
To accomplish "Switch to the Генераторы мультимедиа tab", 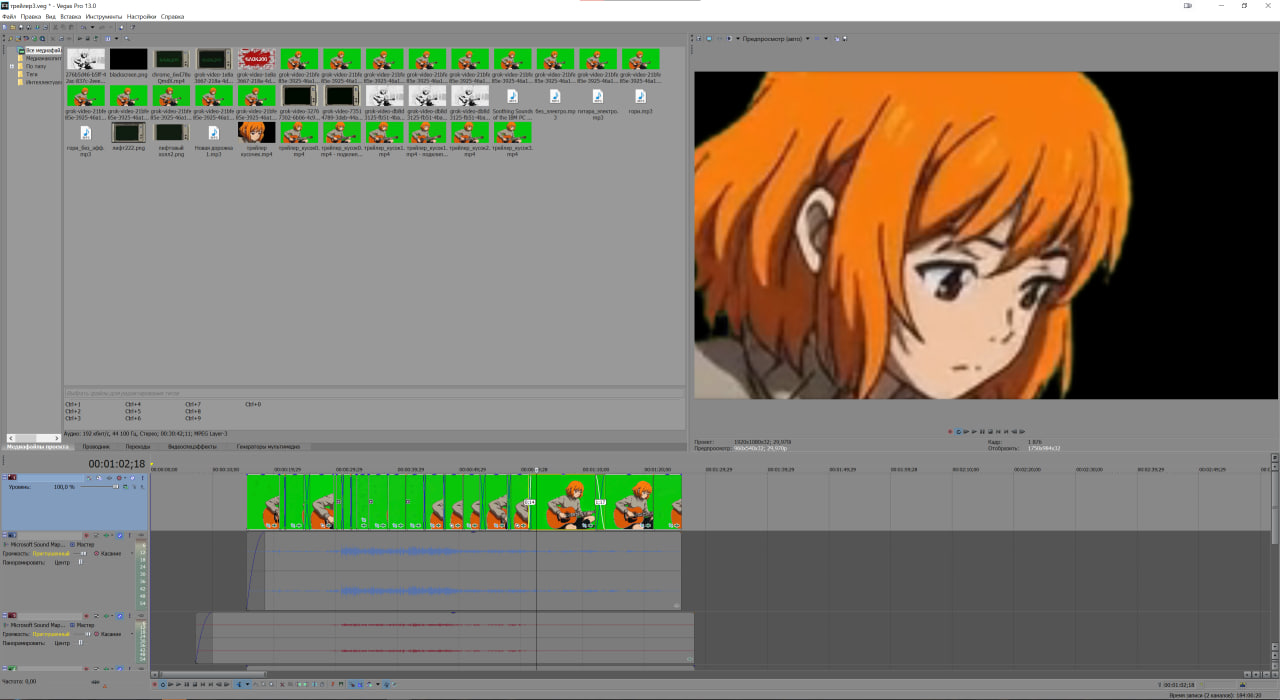I will (268, 447).
